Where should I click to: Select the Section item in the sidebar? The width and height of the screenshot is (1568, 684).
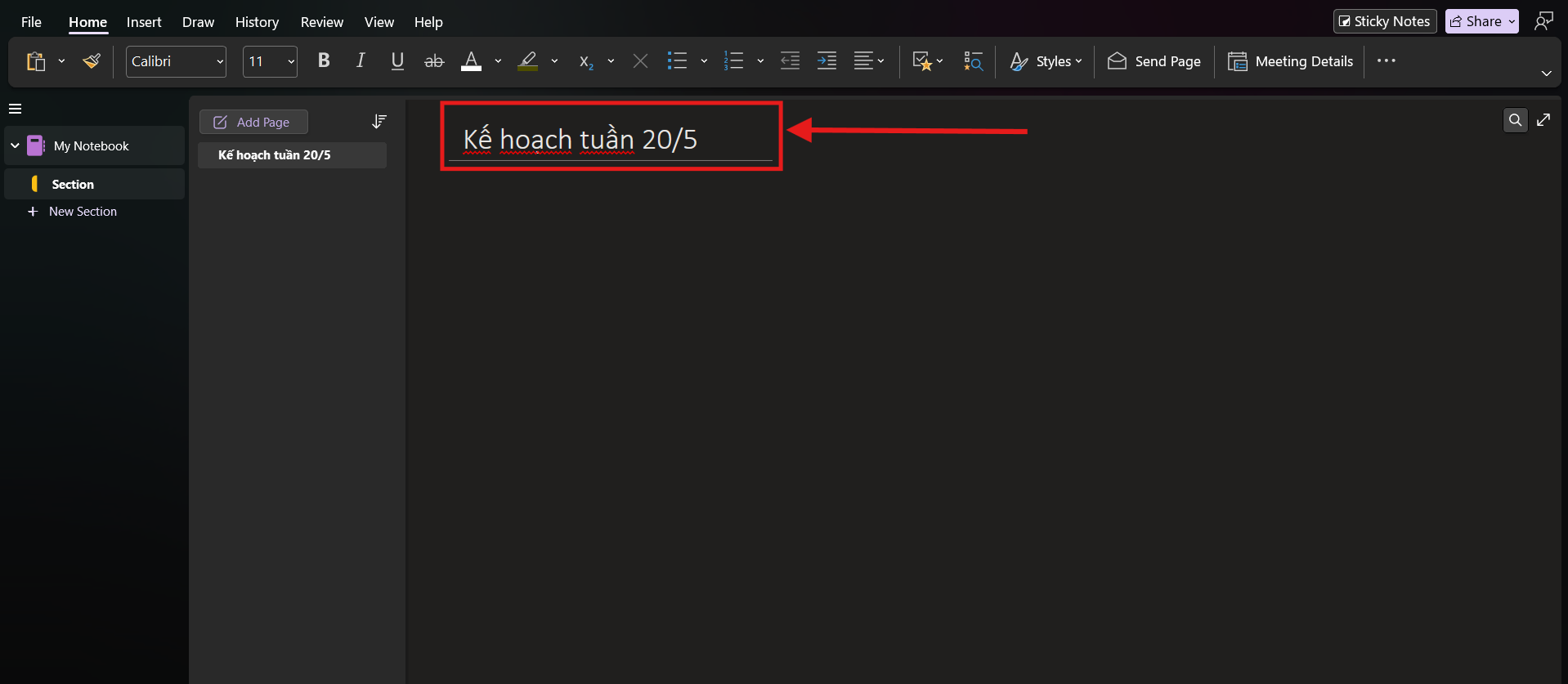(95, 184)
